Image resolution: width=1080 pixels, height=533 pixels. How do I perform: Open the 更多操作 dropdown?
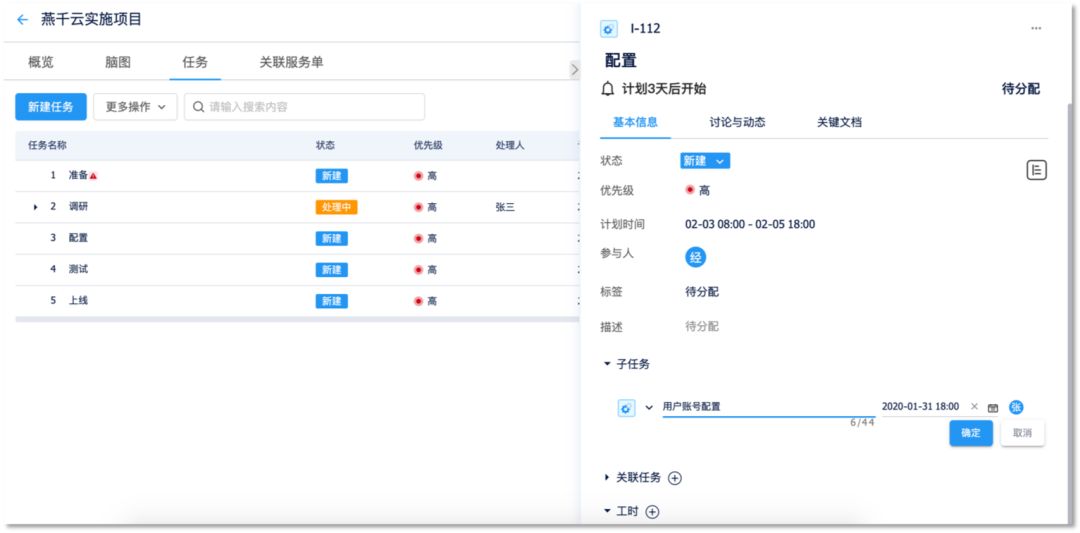[135, 107]
